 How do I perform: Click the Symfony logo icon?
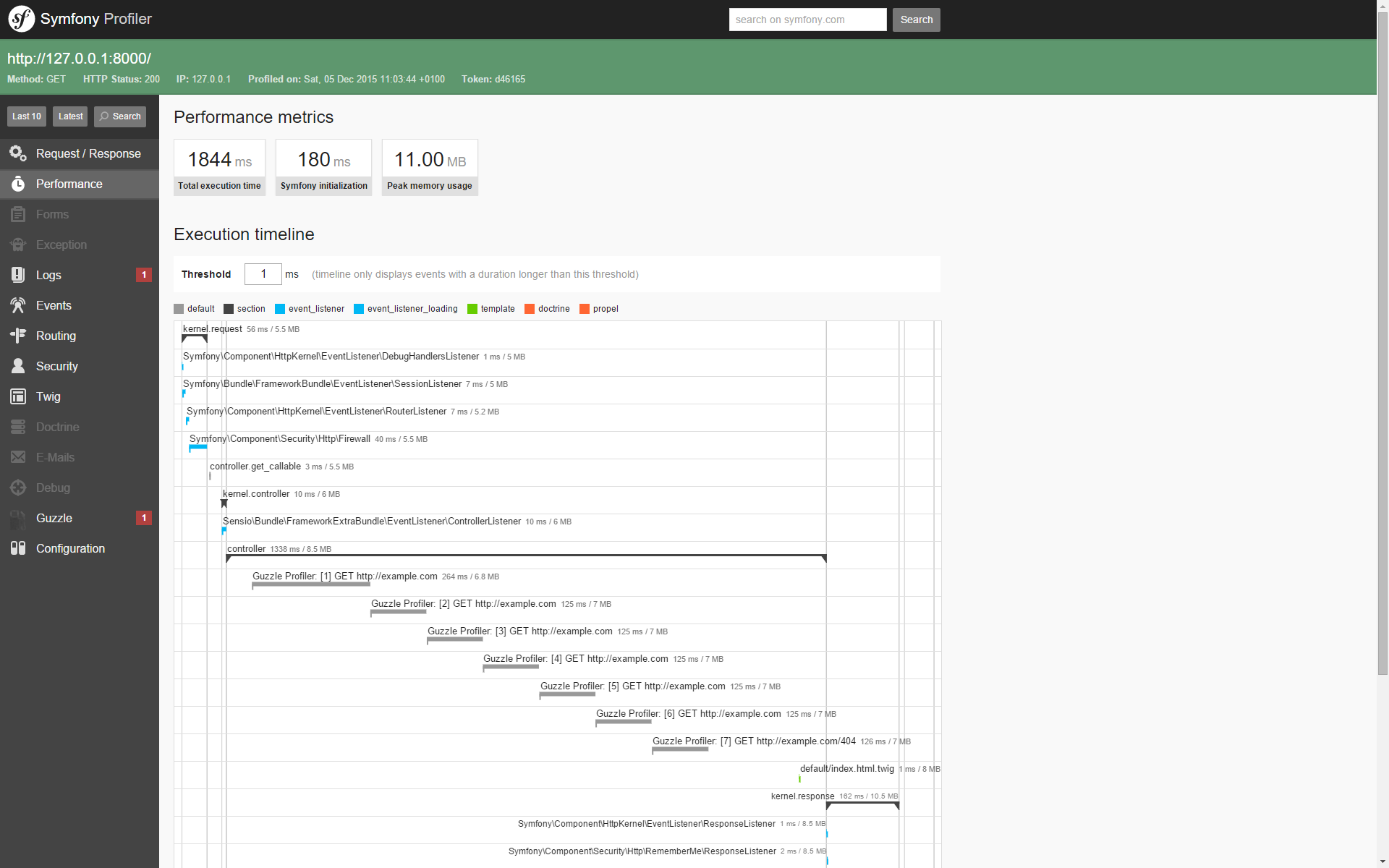click(21, 19)
